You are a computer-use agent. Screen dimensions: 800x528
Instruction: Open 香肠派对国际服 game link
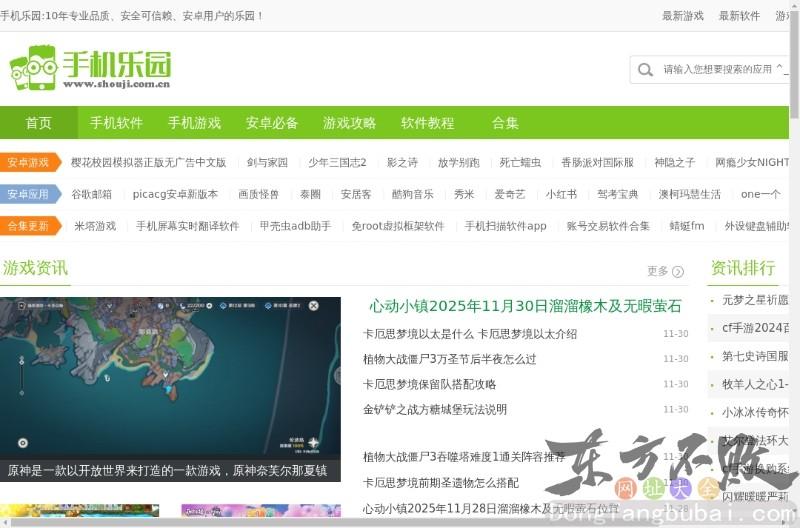[x=597, y=163]
